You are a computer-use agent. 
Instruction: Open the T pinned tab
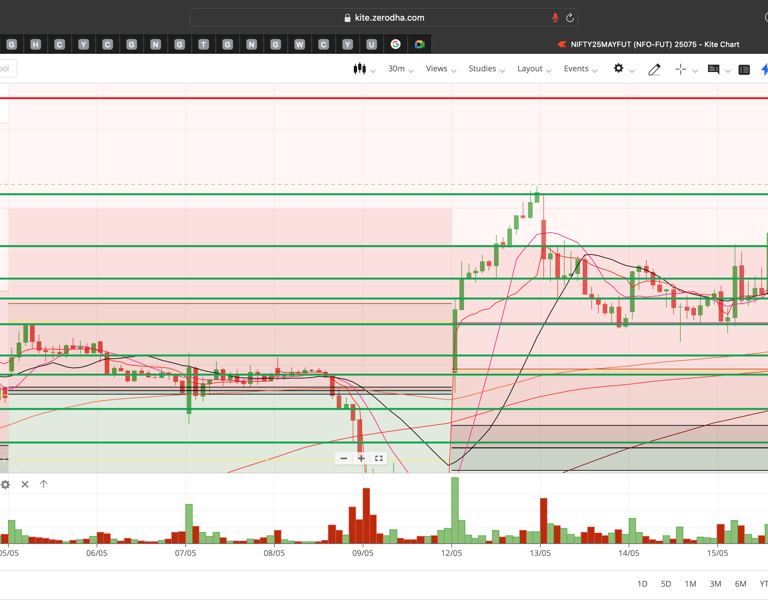click(x=203, y=45)
